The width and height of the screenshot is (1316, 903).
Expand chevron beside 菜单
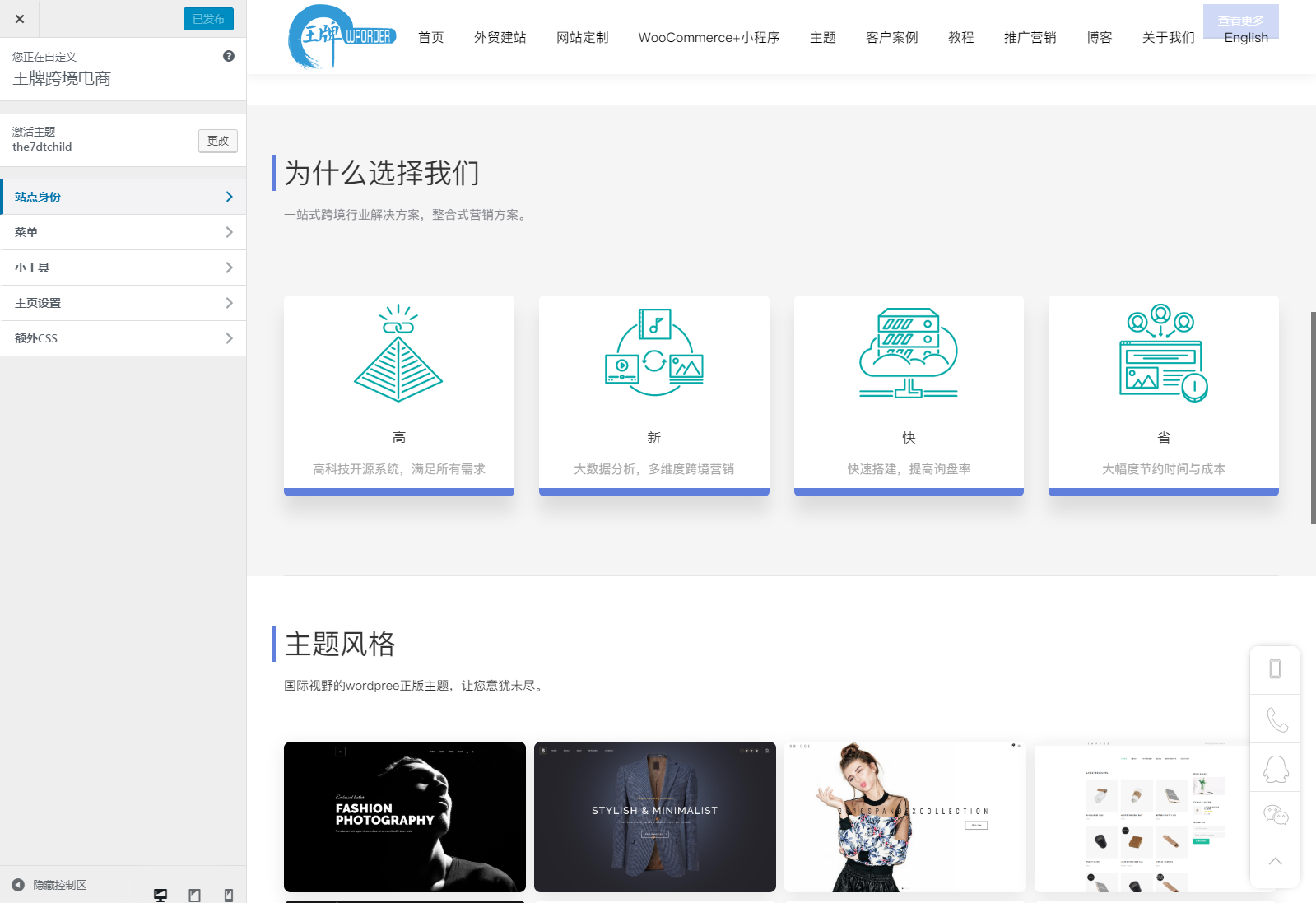click(x=229, y=232)
